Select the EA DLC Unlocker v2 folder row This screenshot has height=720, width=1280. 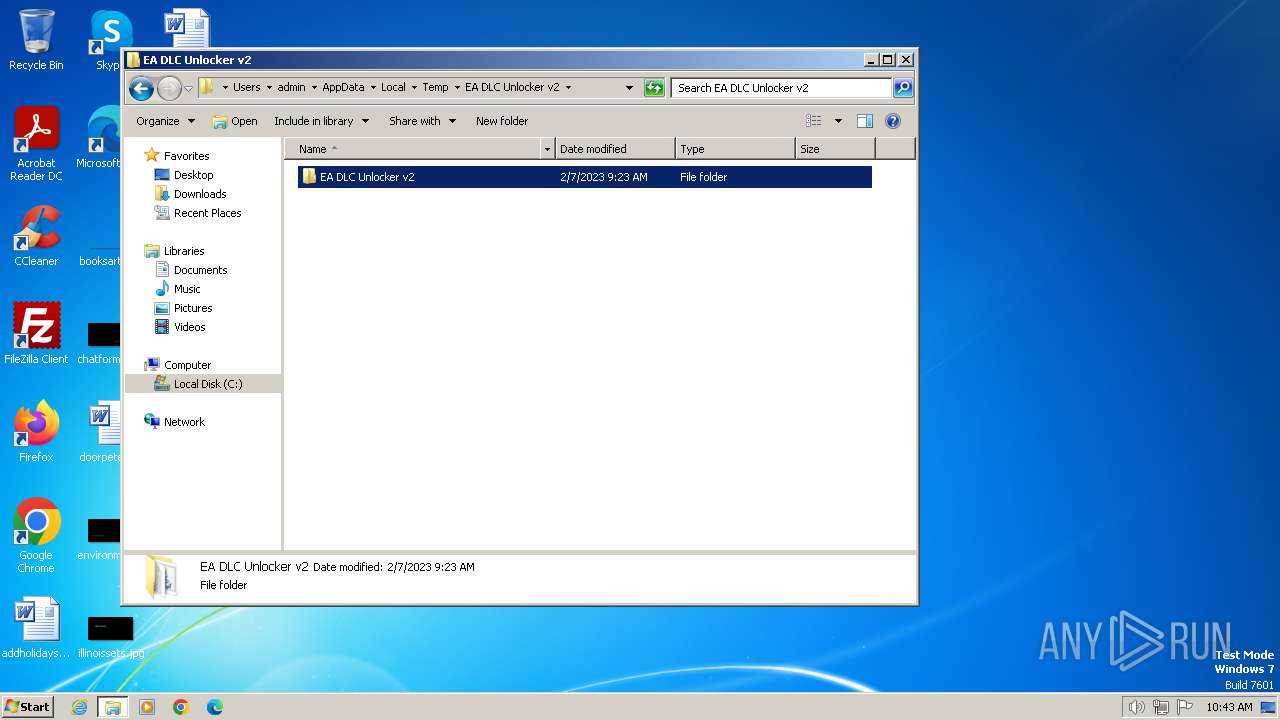pos(585,177)
